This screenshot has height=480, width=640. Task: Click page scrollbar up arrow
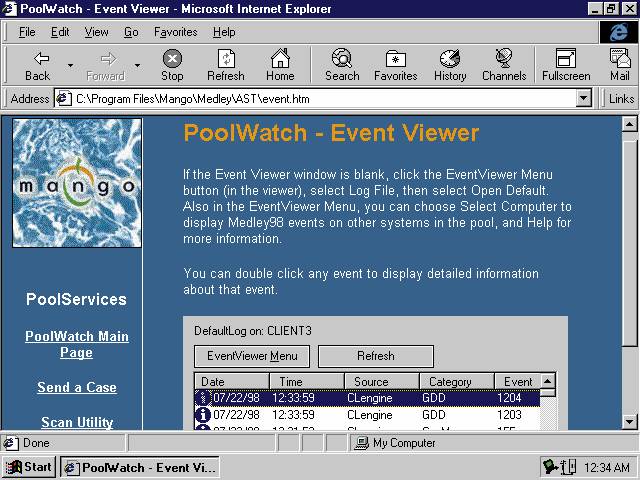tap(629, 124)
